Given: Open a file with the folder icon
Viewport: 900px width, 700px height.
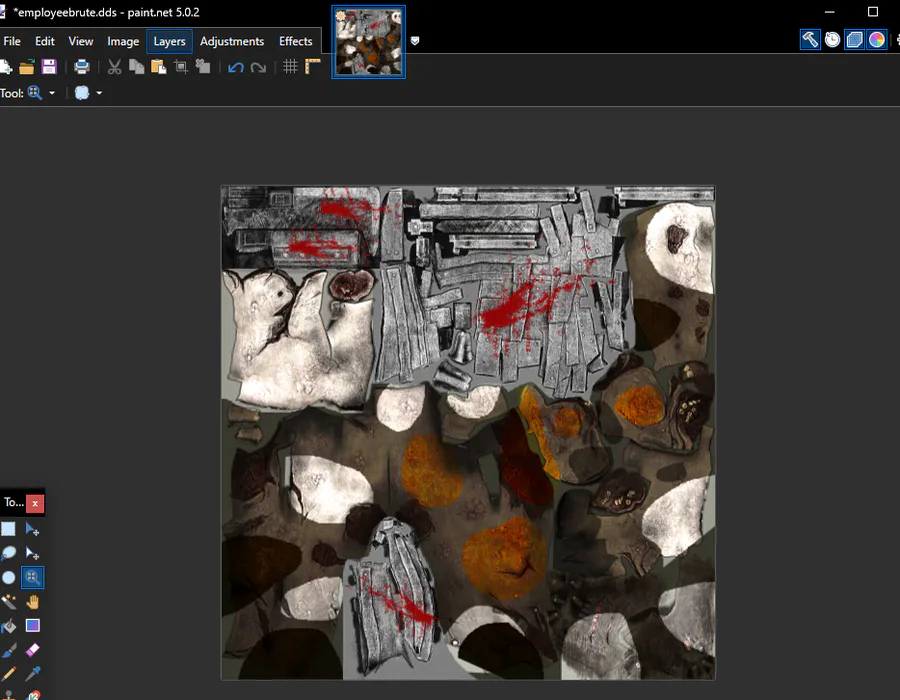Looking at the screenshot, I should (x=26, y=67).
